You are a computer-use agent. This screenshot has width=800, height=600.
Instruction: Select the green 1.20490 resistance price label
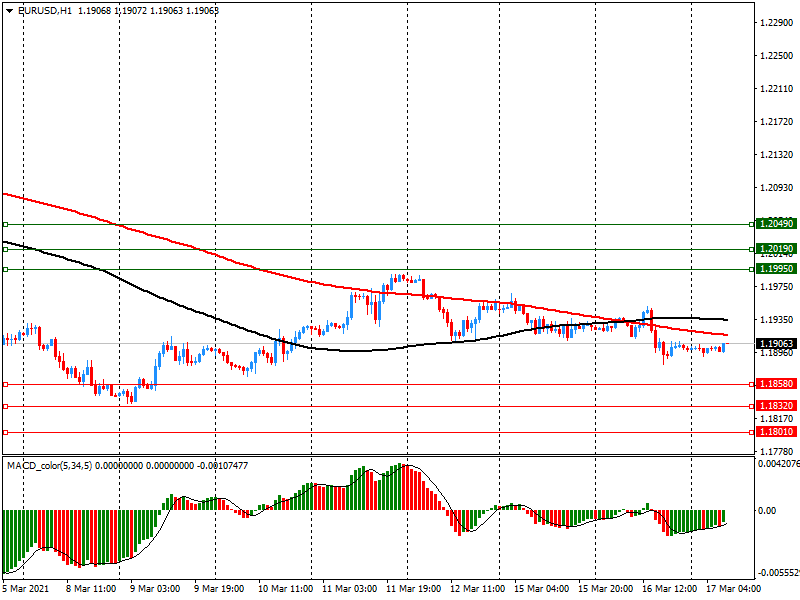click(776, 223)
